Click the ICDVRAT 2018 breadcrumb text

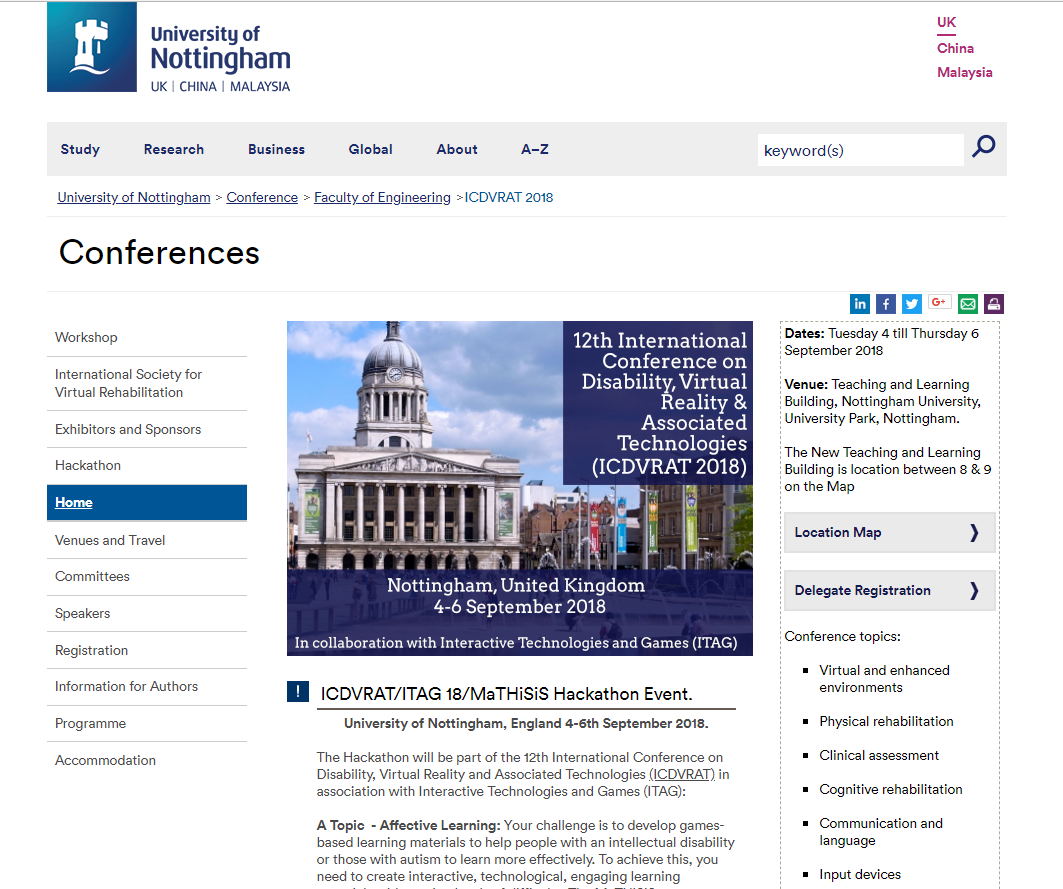point(508,197)
